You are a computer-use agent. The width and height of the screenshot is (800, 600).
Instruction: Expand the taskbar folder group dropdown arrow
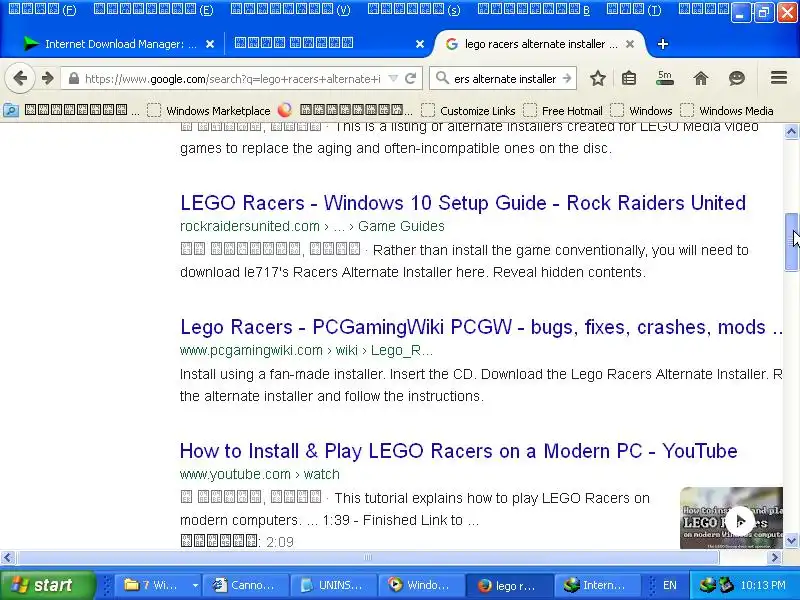(195, 585)
